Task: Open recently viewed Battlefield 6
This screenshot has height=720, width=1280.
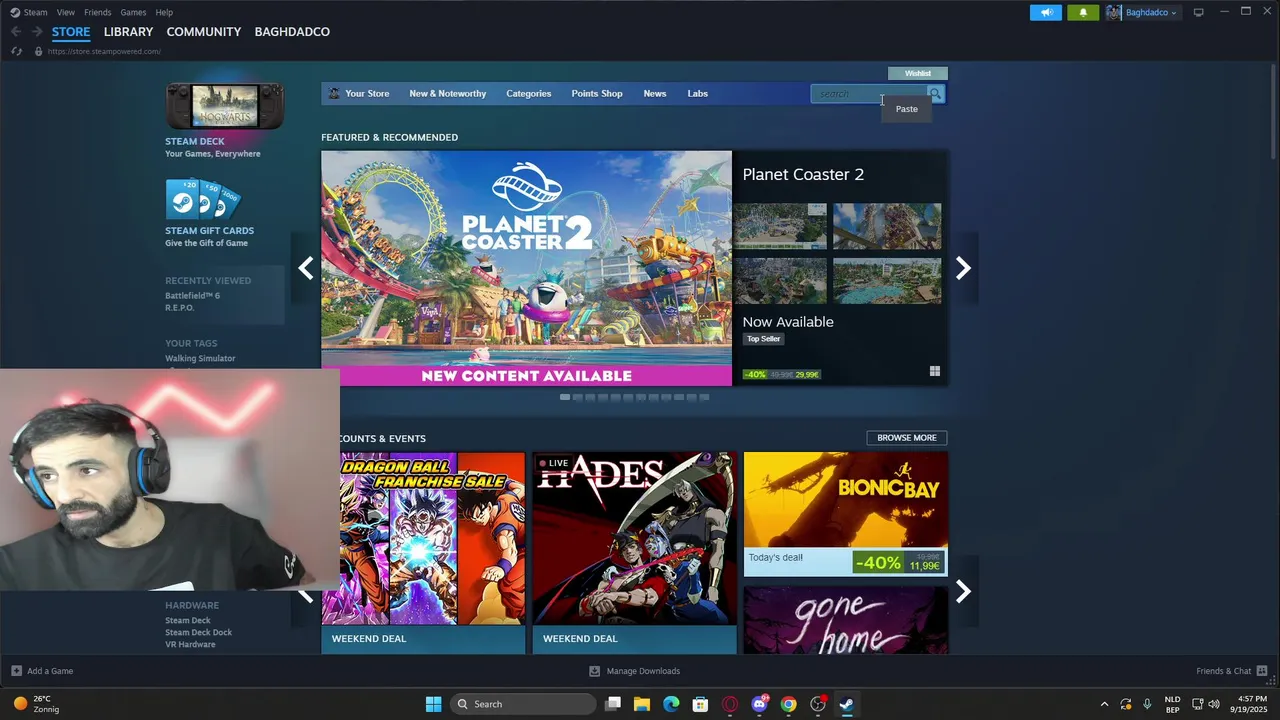Action: [192, 296]
